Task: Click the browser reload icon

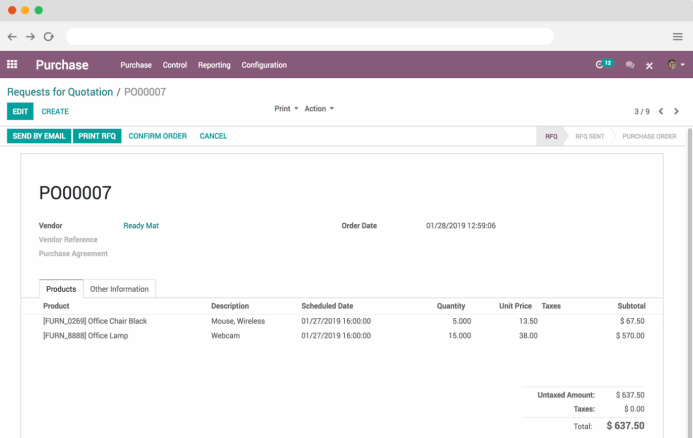Action: [48, 36]
